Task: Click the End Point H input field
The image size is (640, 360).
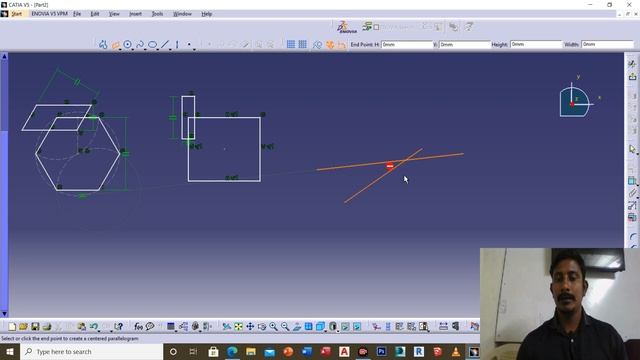Action: click(x=407, y=44)
